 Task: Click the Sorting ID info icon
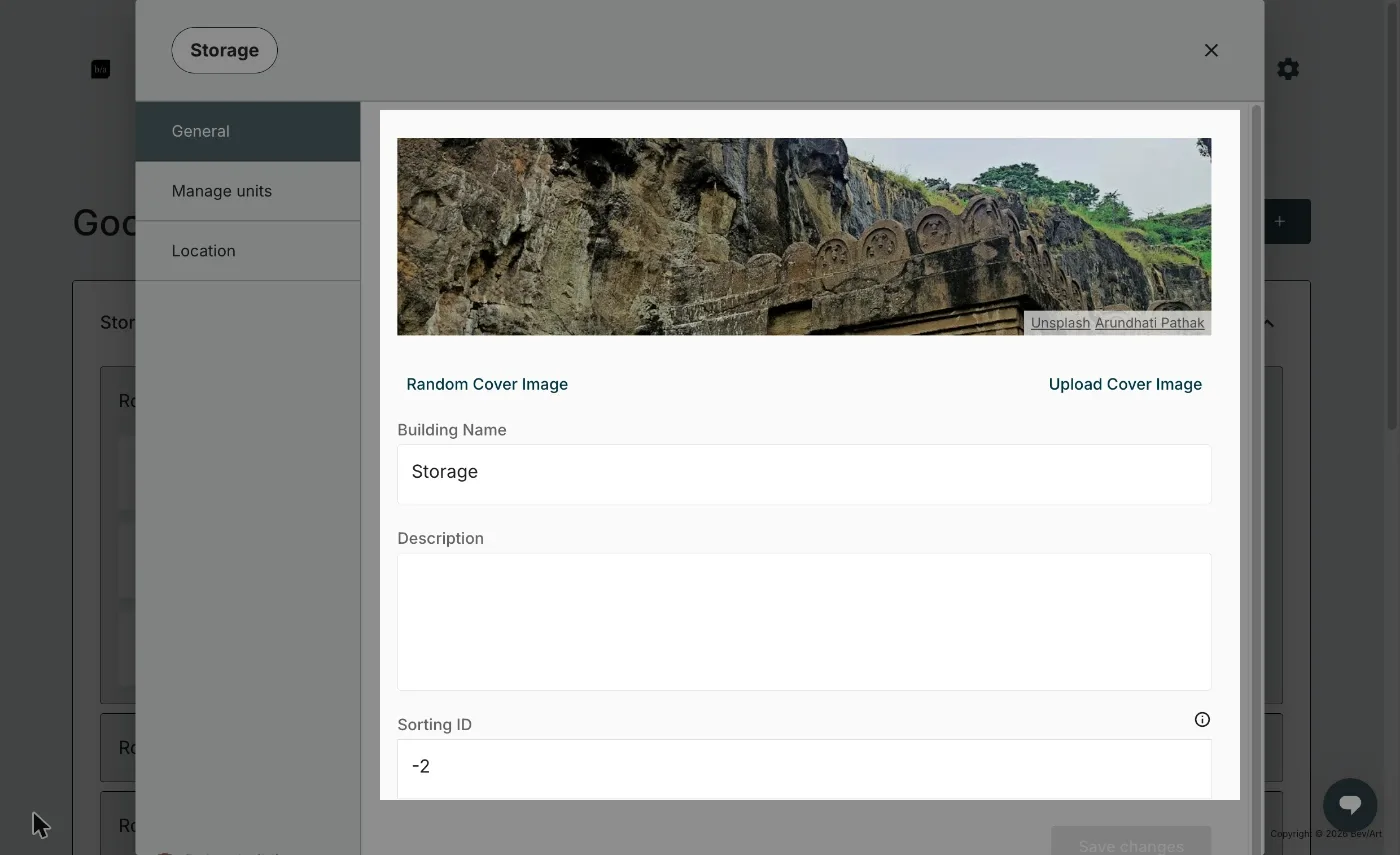[1202, 720]
